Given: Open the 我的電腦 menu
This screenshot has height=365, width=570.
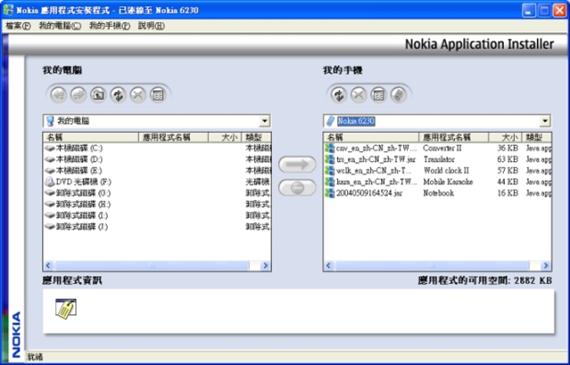Looking at the screenshot, I should pos(60,26).
